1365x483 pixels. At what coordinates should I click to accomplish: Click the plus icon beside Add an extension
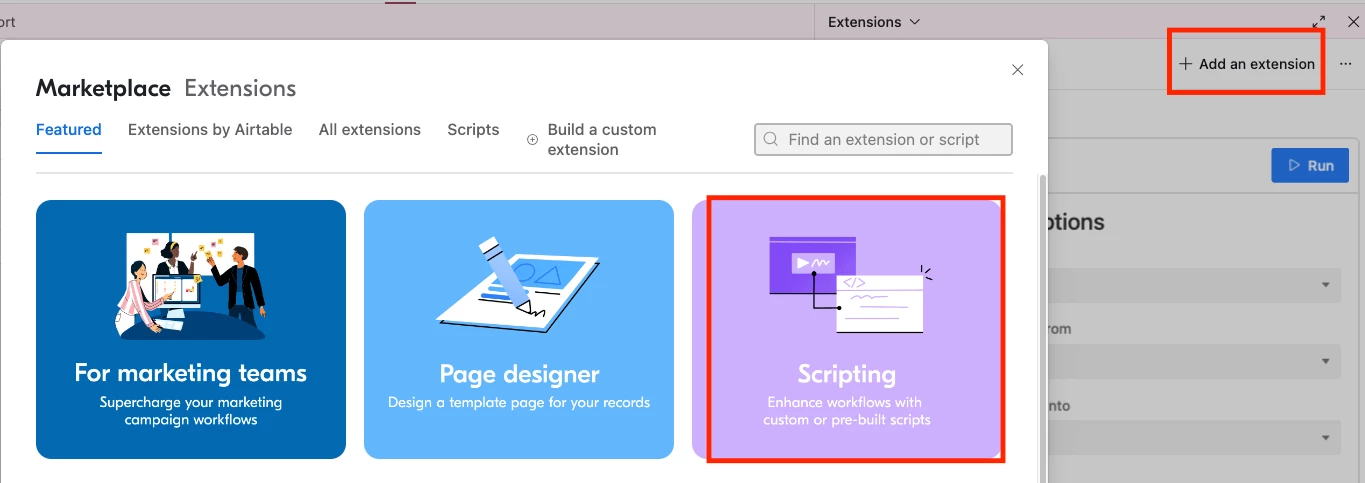(x=1186, y=64)
